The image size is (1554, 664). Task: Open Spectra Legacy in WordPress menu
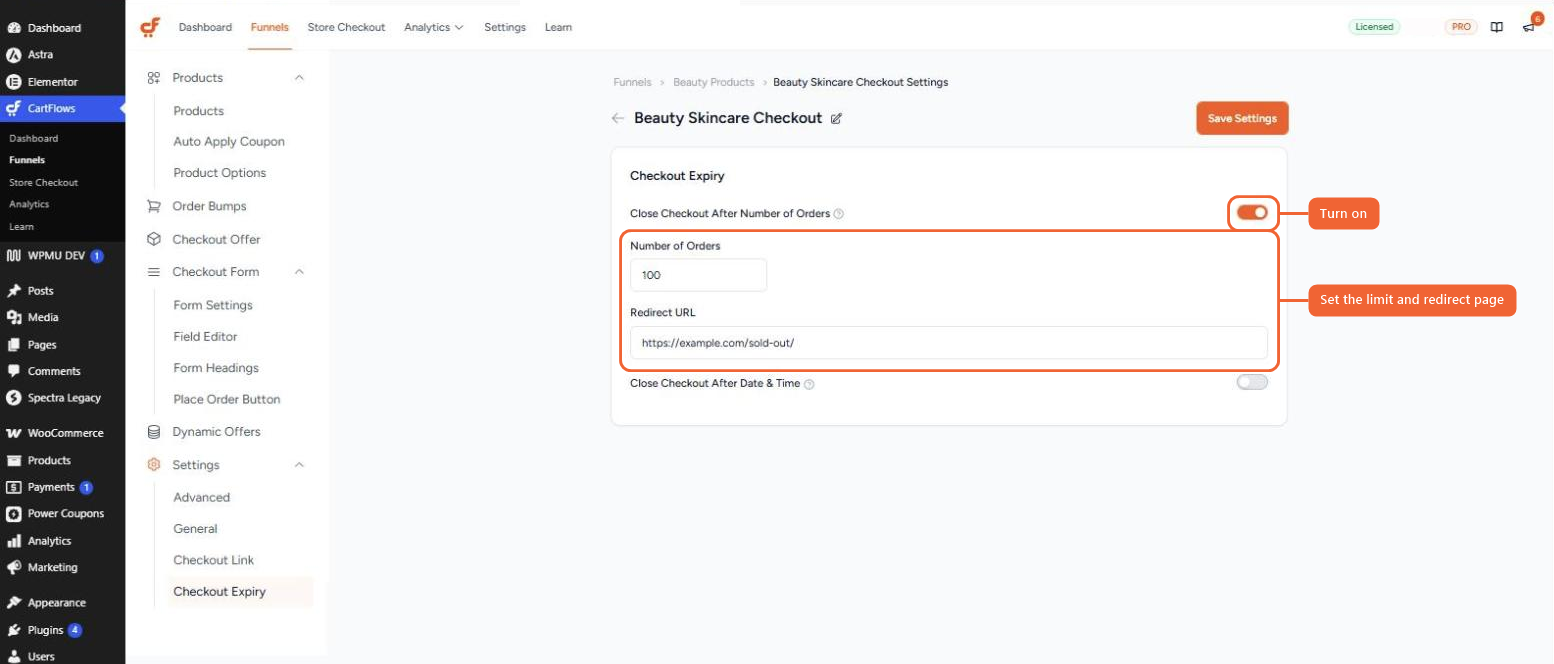coord(62,398)
